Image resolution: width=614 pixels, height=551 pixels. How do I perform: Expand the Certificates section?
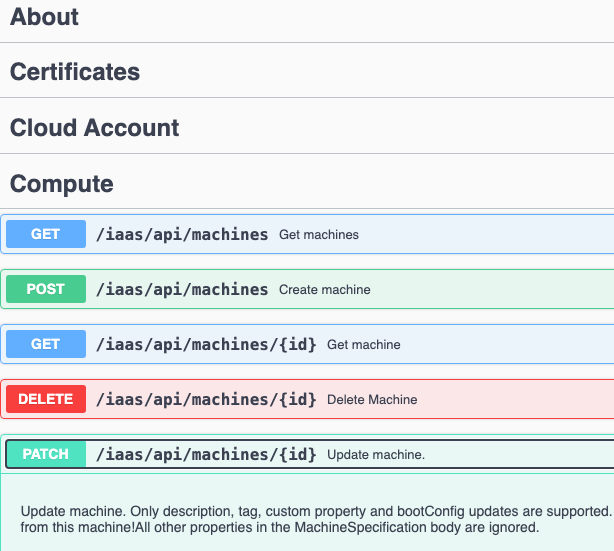tap(75, 72)
